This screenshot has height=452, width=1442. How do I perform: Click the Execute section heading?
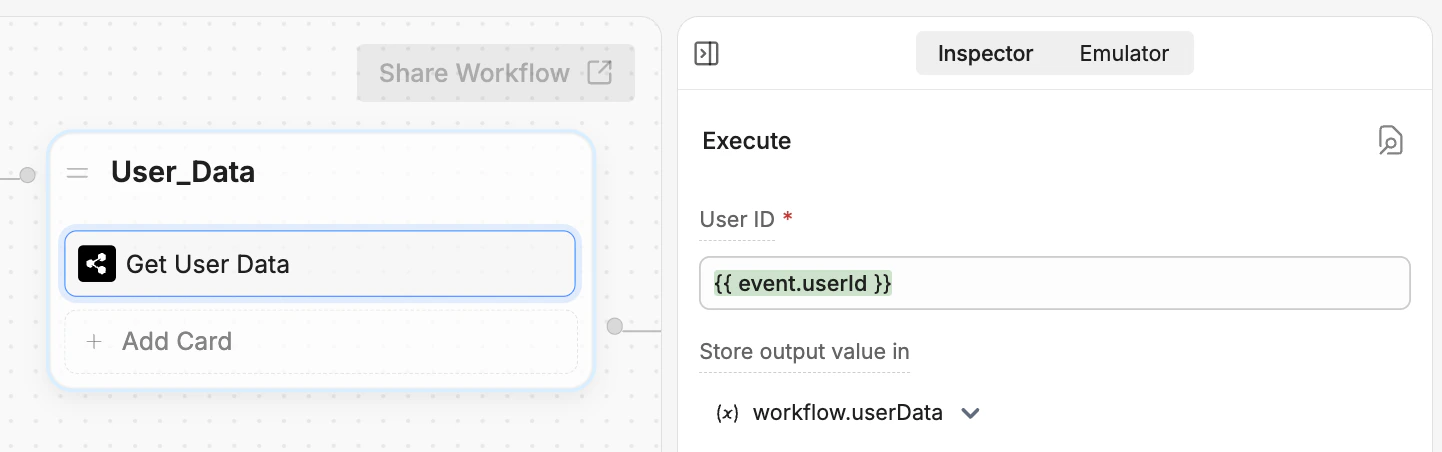[x=747, y=141]
